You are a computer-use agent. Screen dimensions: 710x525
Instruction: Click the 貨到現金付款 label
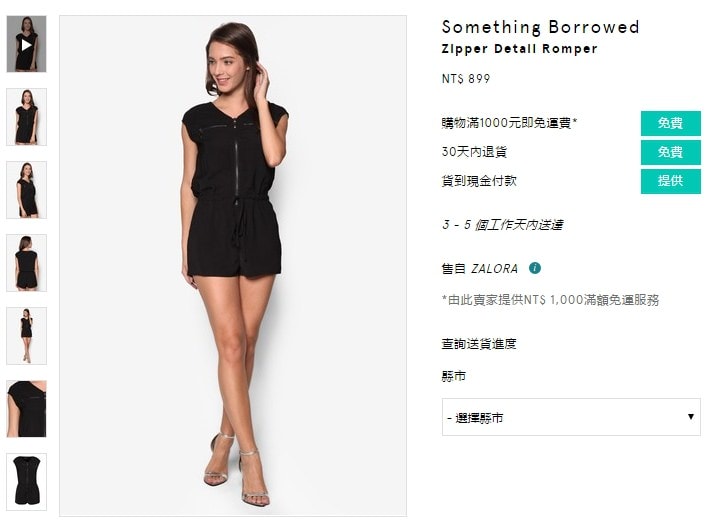click(x=479, y=181)
